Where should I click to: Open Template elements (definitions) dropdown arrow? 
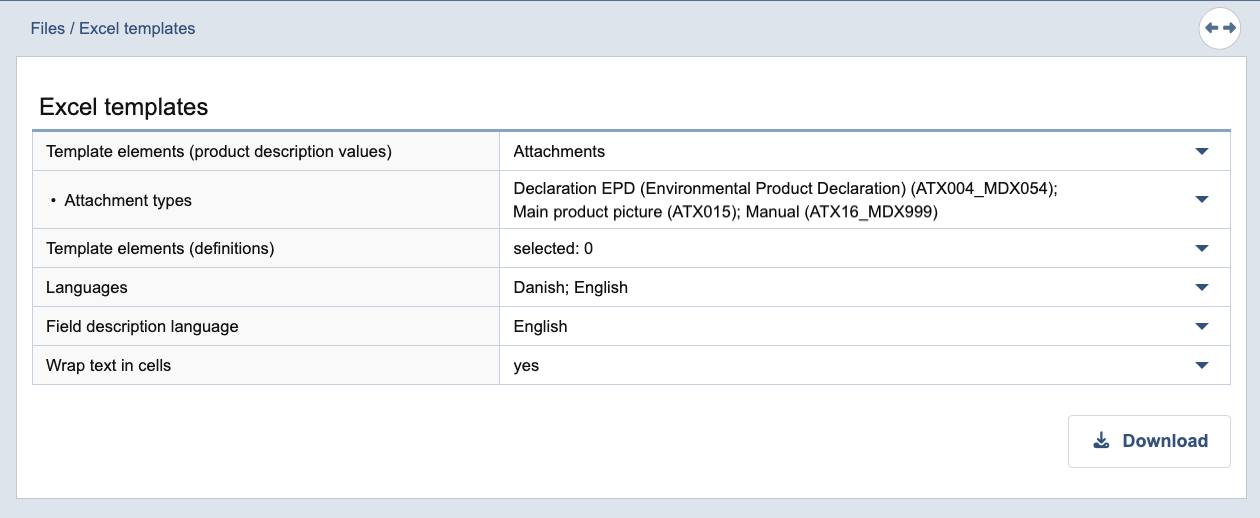coord(1202,248)
